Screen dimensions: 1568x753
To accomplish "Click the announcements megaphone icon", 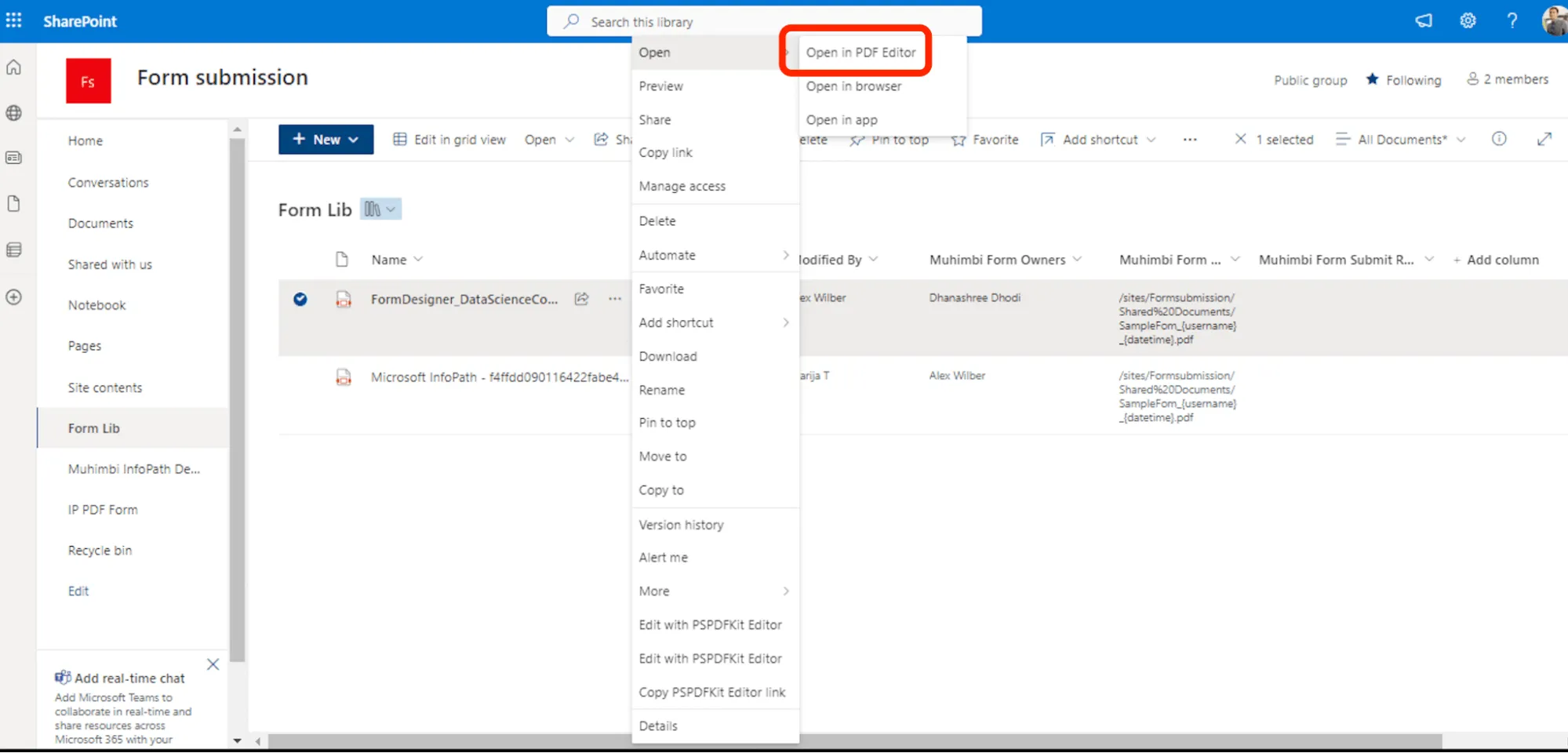I will coord(1424,21).
